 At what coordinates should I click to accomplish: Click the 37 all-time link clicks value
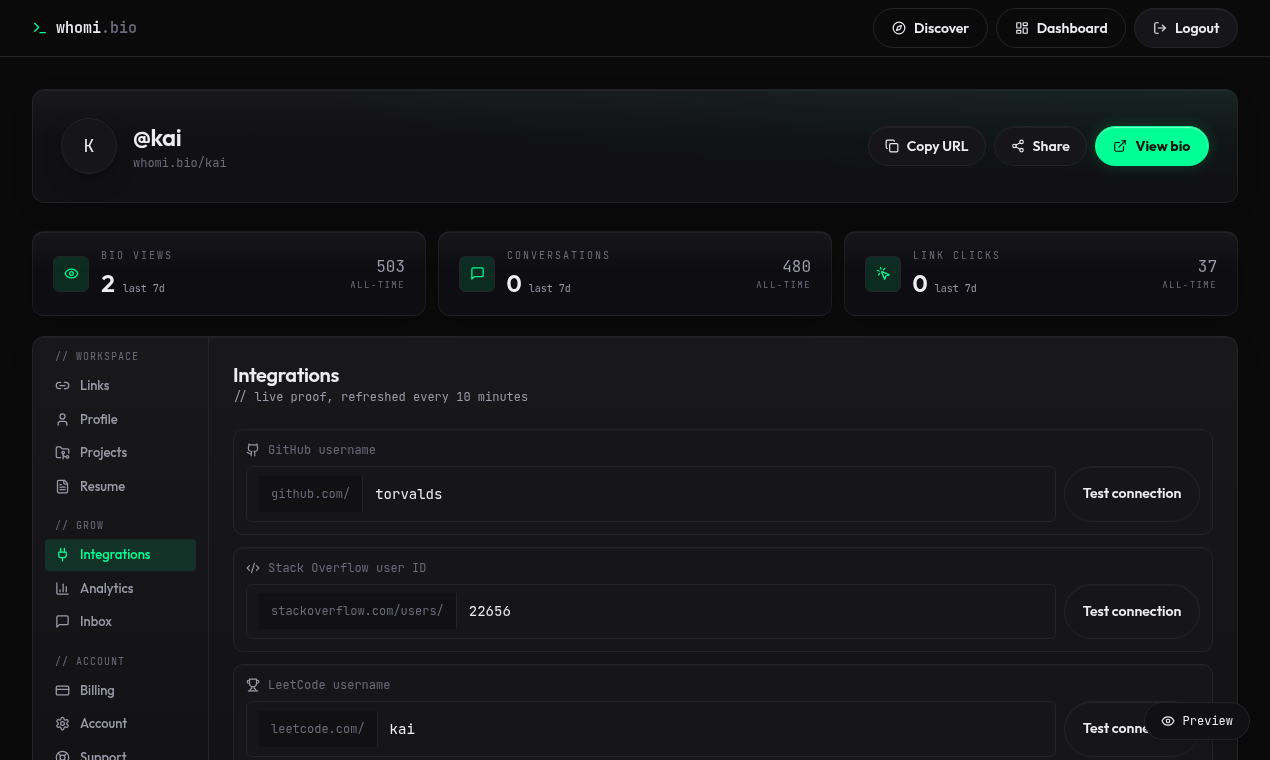coord(1207,266)
